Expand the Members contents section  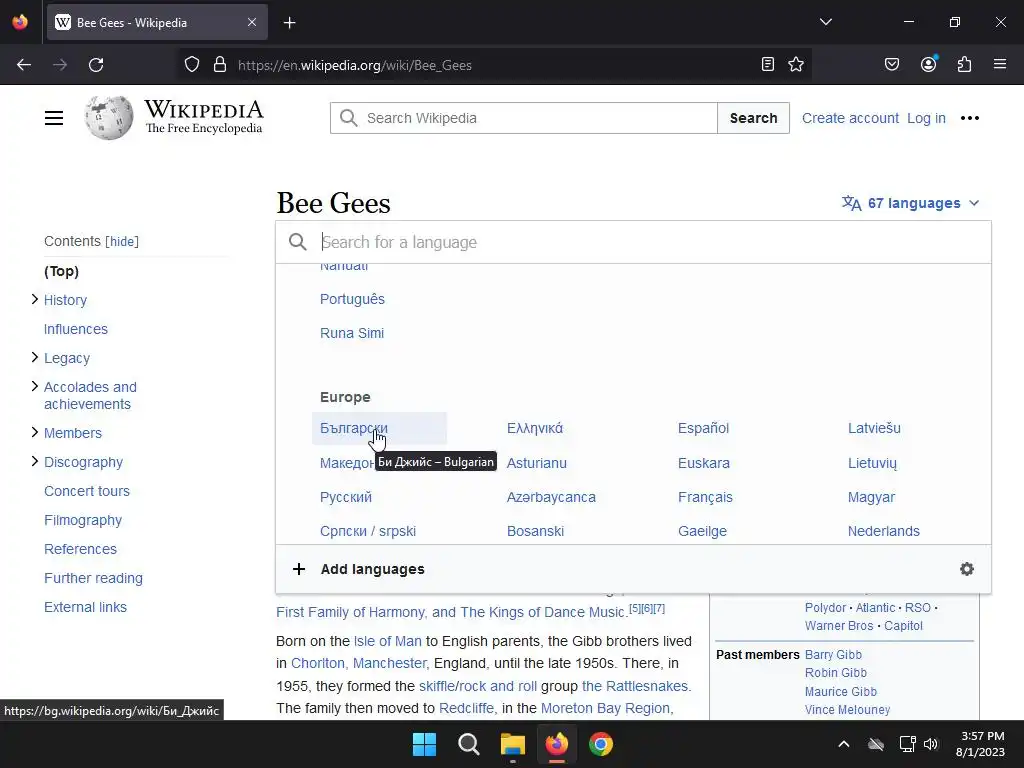[x=35, y=432]
